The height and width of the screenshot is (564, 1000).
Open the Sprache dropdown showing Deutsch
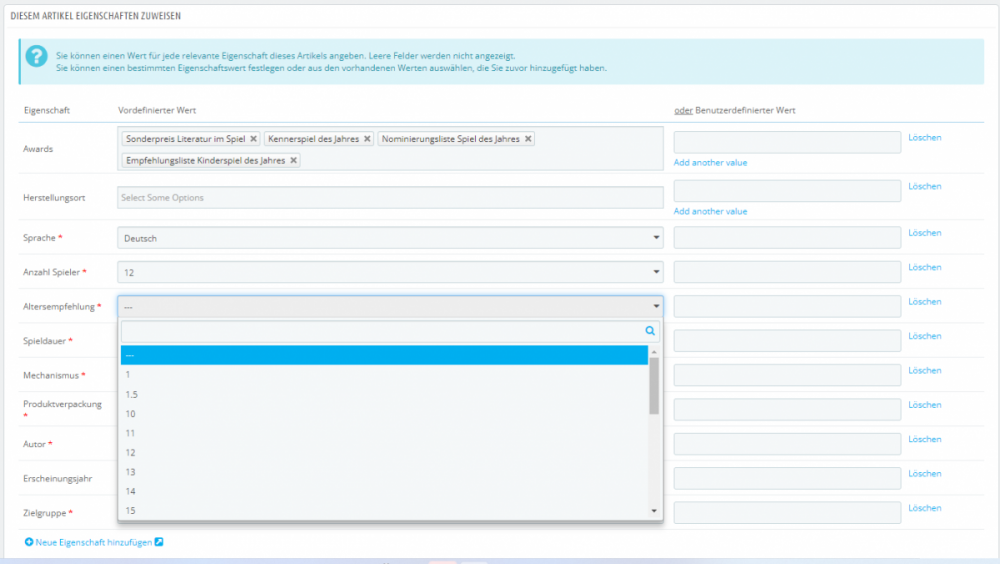(390, 238)
